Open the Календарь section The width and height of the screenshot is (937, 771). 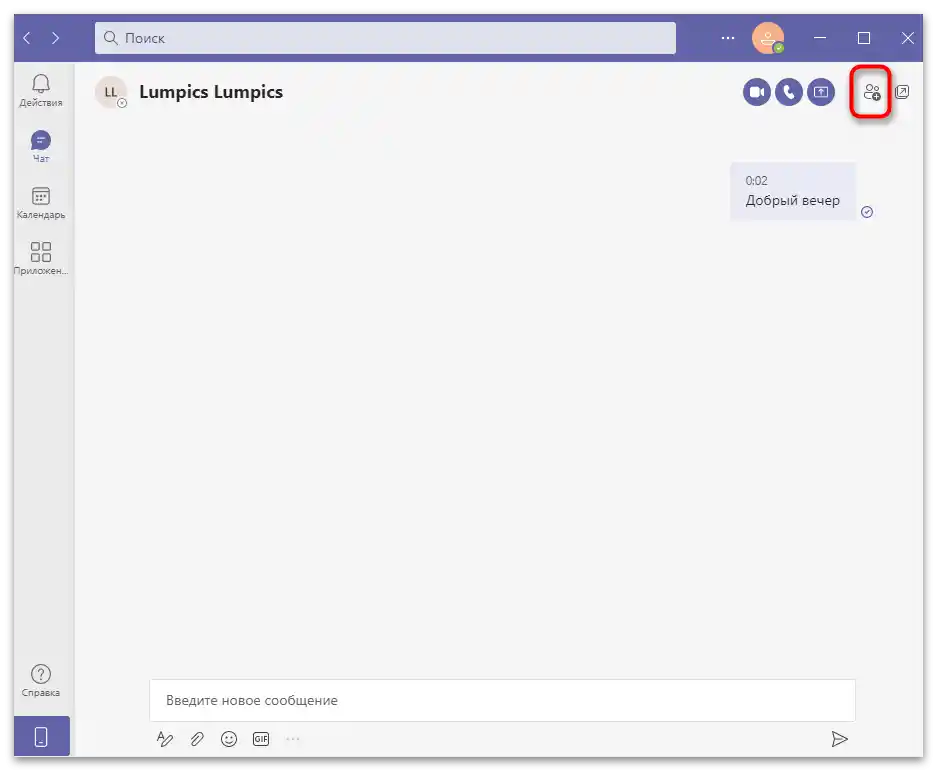click(41, 203)
